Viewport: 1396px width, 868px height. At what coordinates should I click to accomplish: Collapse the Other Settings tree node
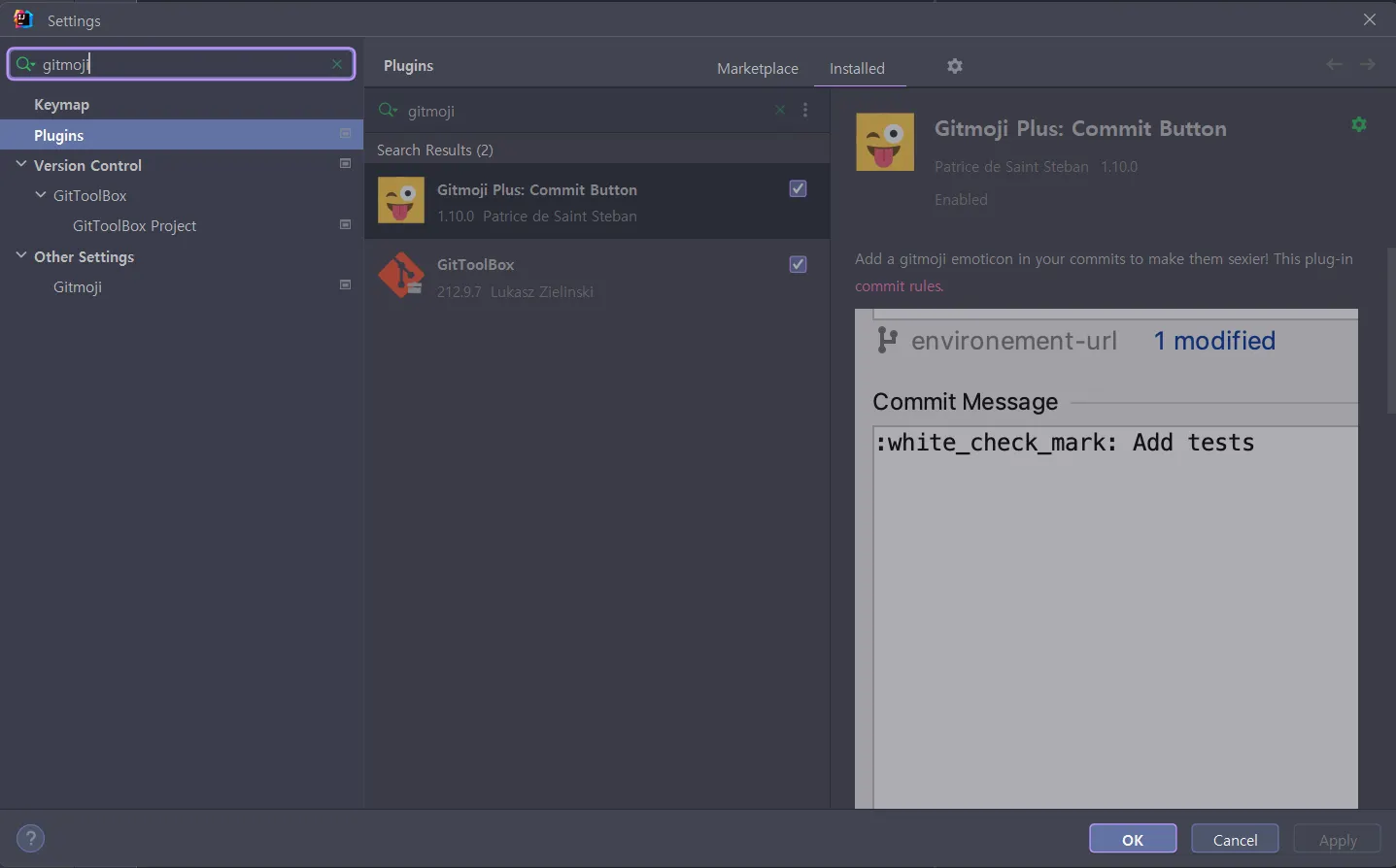(x=21, y=255)
